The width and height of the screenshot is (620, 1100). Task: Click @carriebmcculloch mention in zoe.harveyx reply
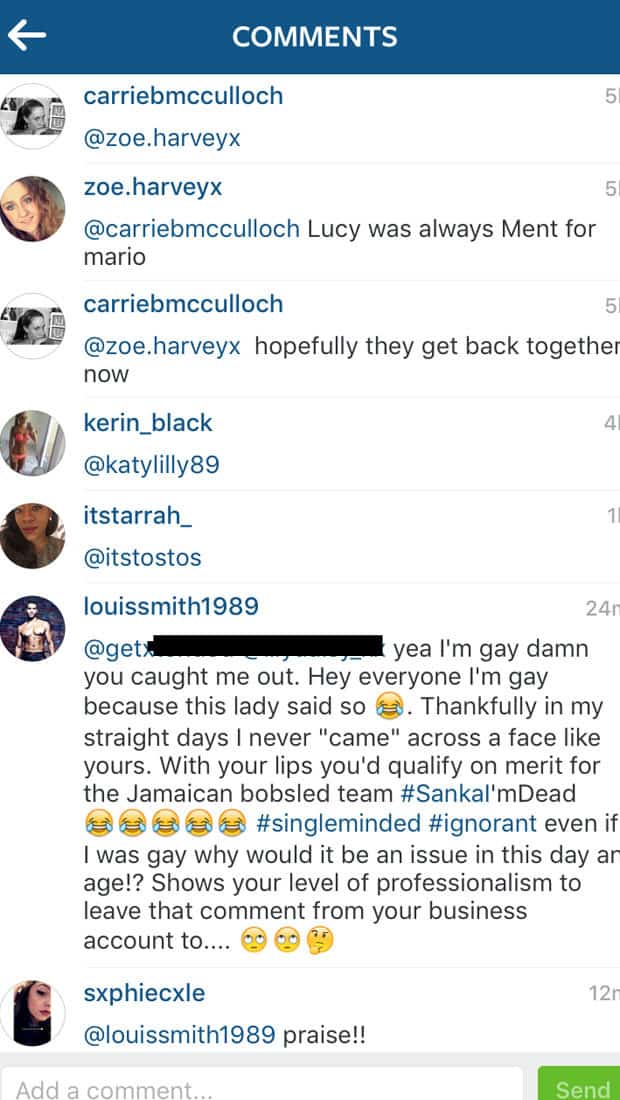[x=191, y=229]
